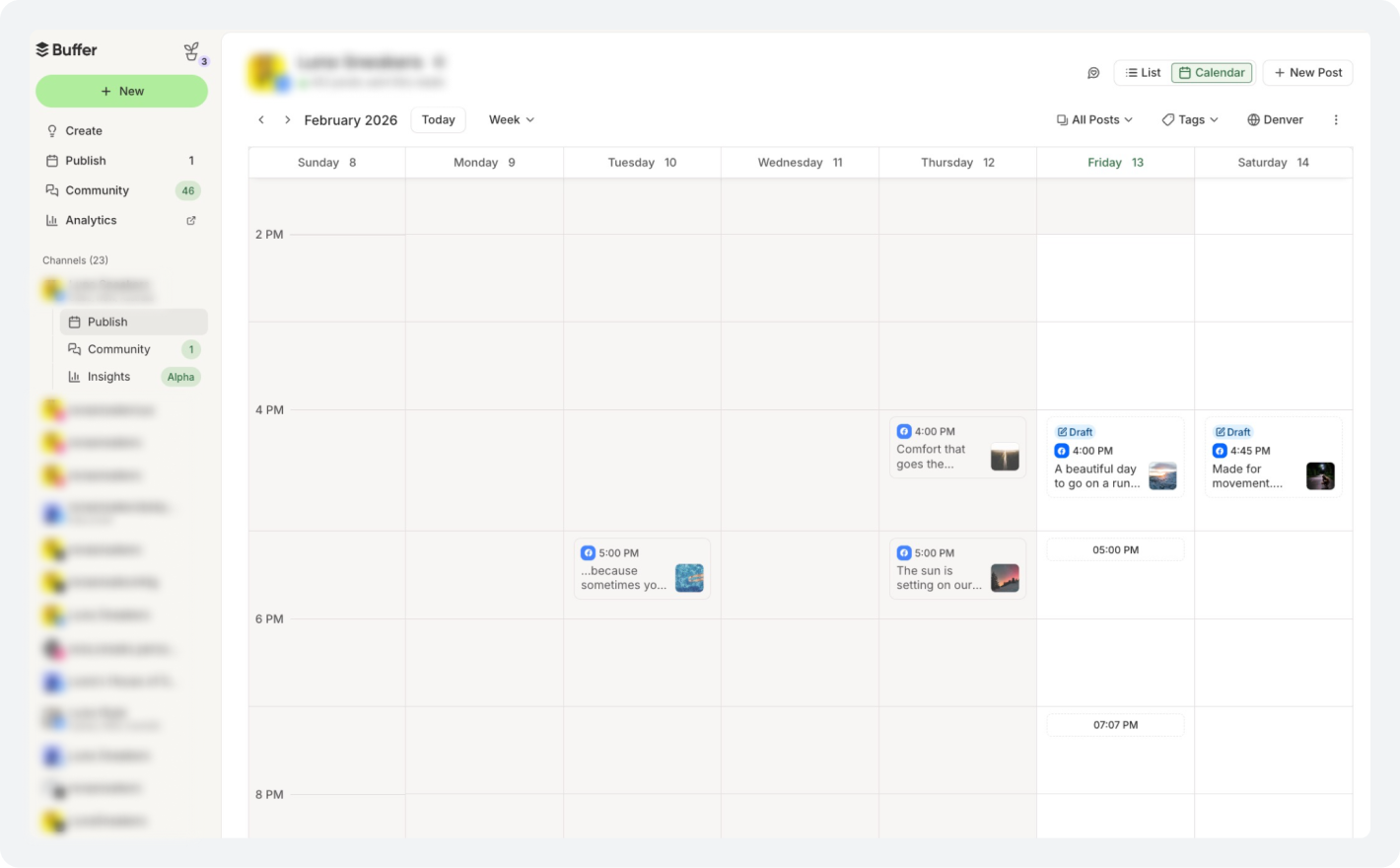Click the dark thumbnail on 'Made for movement' draft
Image resolution: width=1400 pixels, height=868 pixels.
(x=1320, y=476)
